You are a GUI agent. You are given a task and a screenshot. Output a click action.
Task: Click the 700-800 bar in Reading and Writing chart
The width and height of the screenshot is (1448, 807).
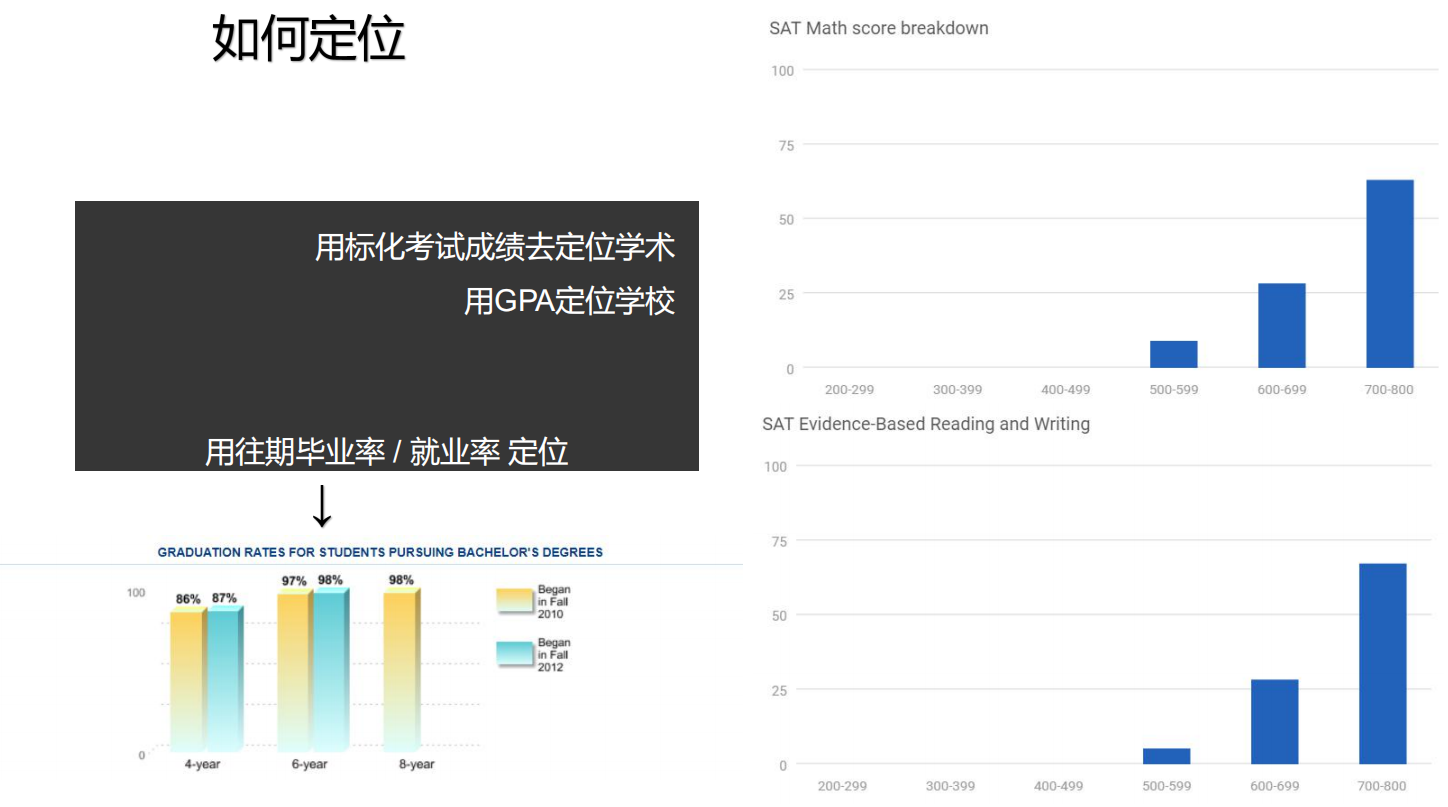1383,664
